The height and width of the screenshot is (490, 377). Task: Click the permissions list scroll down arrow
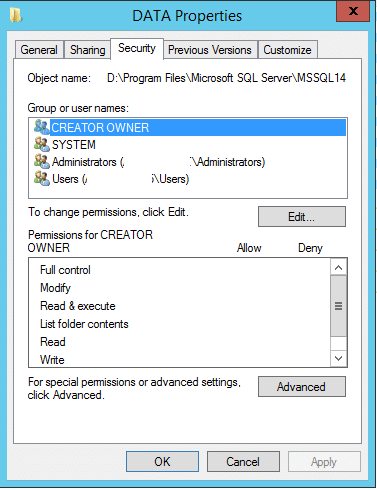coord(339,358)
